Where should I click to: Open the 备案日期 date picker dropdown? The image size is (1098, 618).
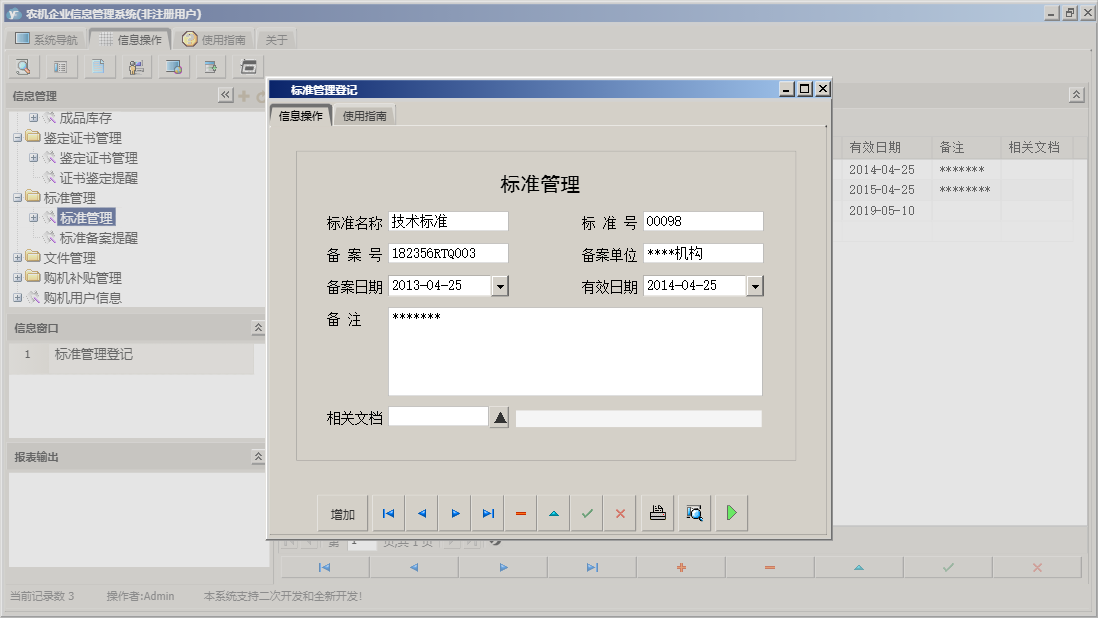click(x=502, y=285)
